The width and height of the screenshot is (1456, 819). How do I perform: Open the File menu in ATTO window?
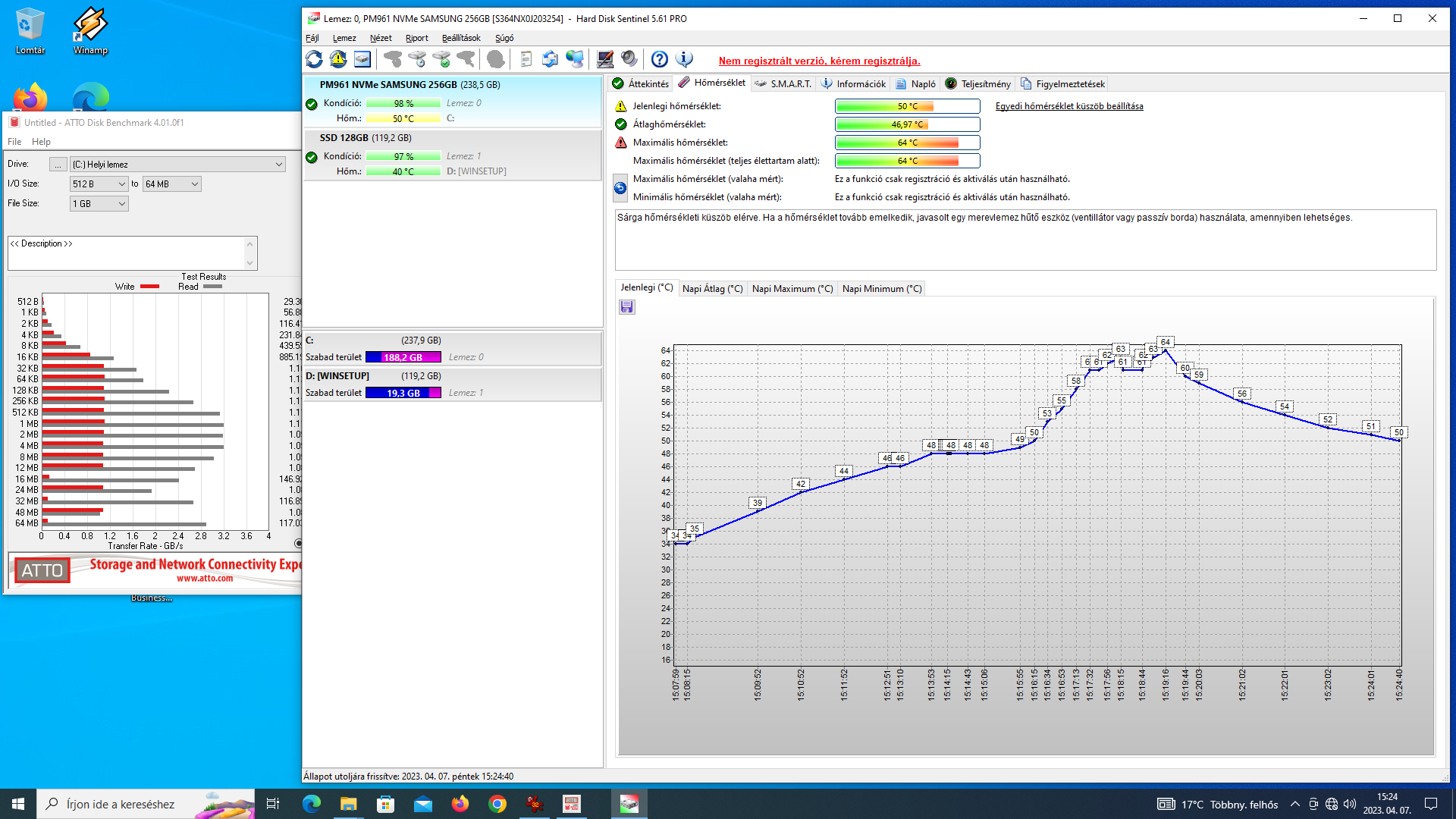[14, 142]
